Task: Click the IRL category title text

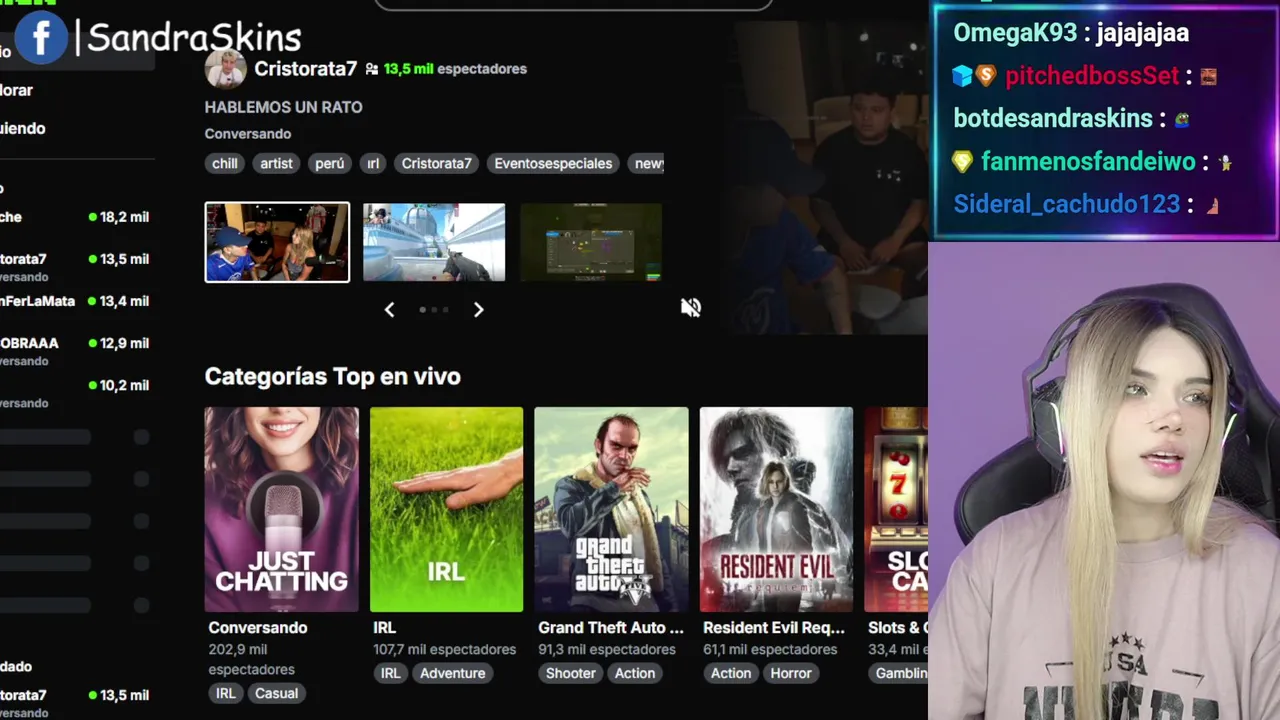Action: pyautogui.click(x=385, y=628)
